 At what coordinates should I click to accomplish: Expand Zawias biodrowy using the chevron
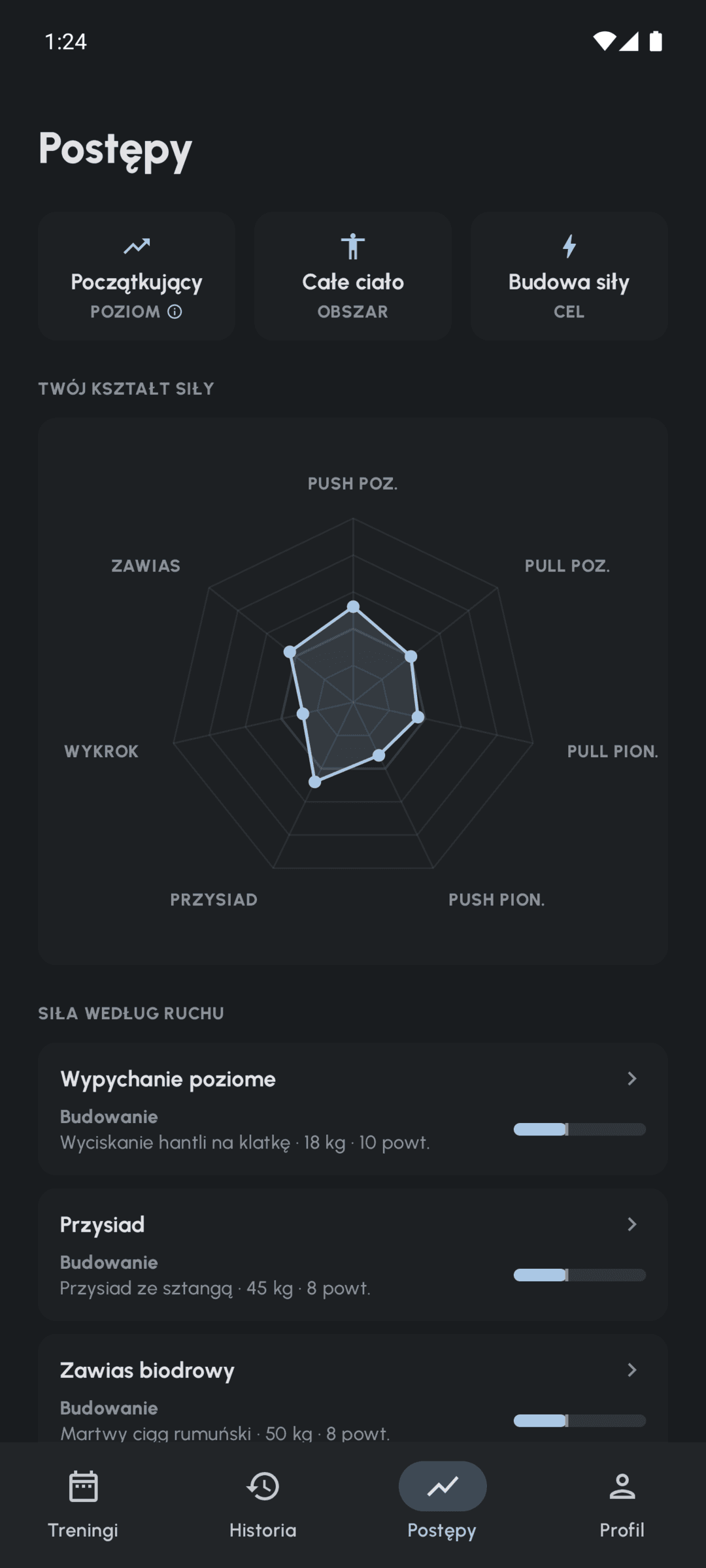point(631,1370)
